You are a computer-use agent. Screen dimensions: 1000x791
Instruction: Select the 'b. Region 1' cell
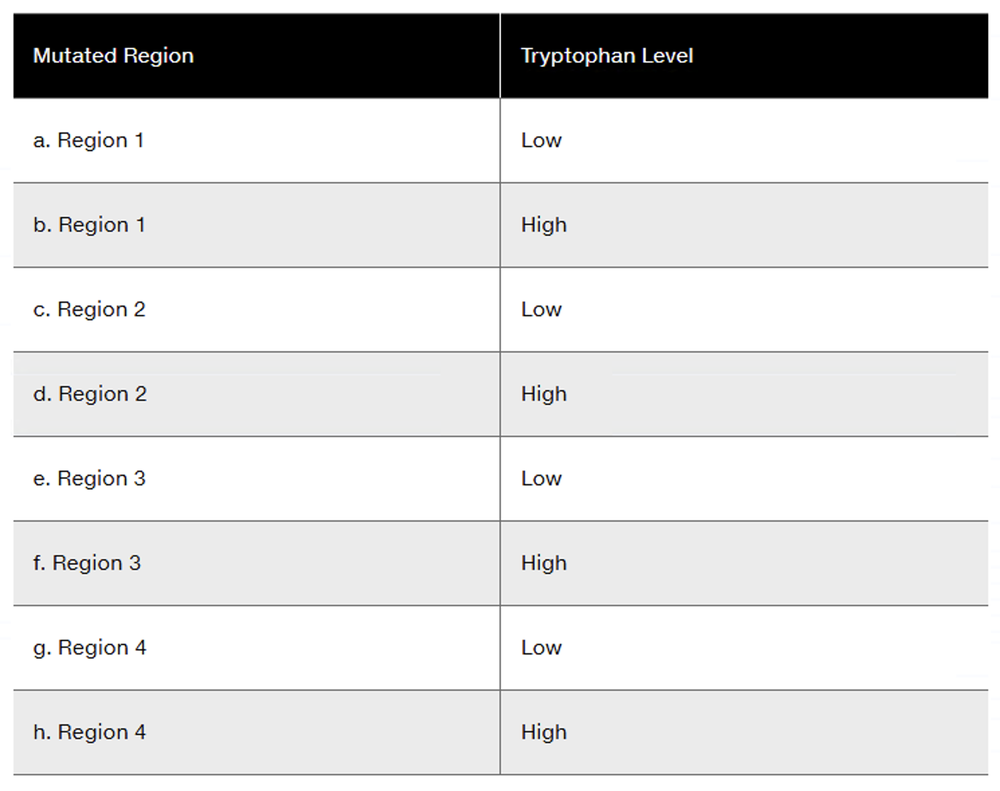[89, 225]
